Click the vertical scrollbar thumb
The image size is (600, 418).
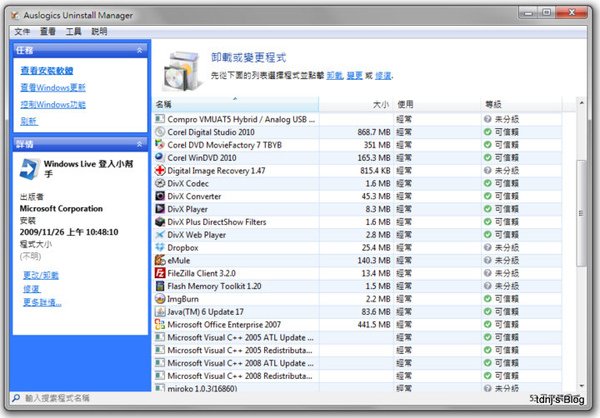(x=581, y=213)
